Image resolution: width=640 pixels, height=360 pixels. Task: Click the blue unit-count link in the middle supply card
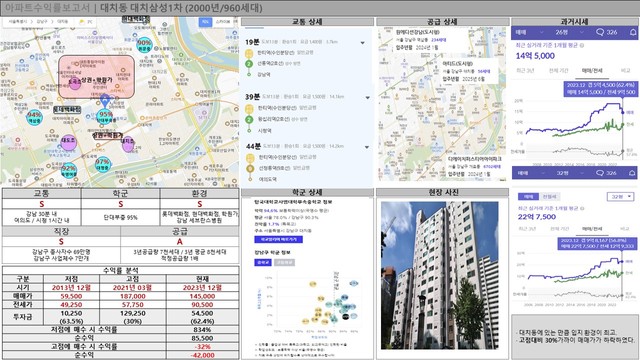pyautogui.click(x=484, y=71)
